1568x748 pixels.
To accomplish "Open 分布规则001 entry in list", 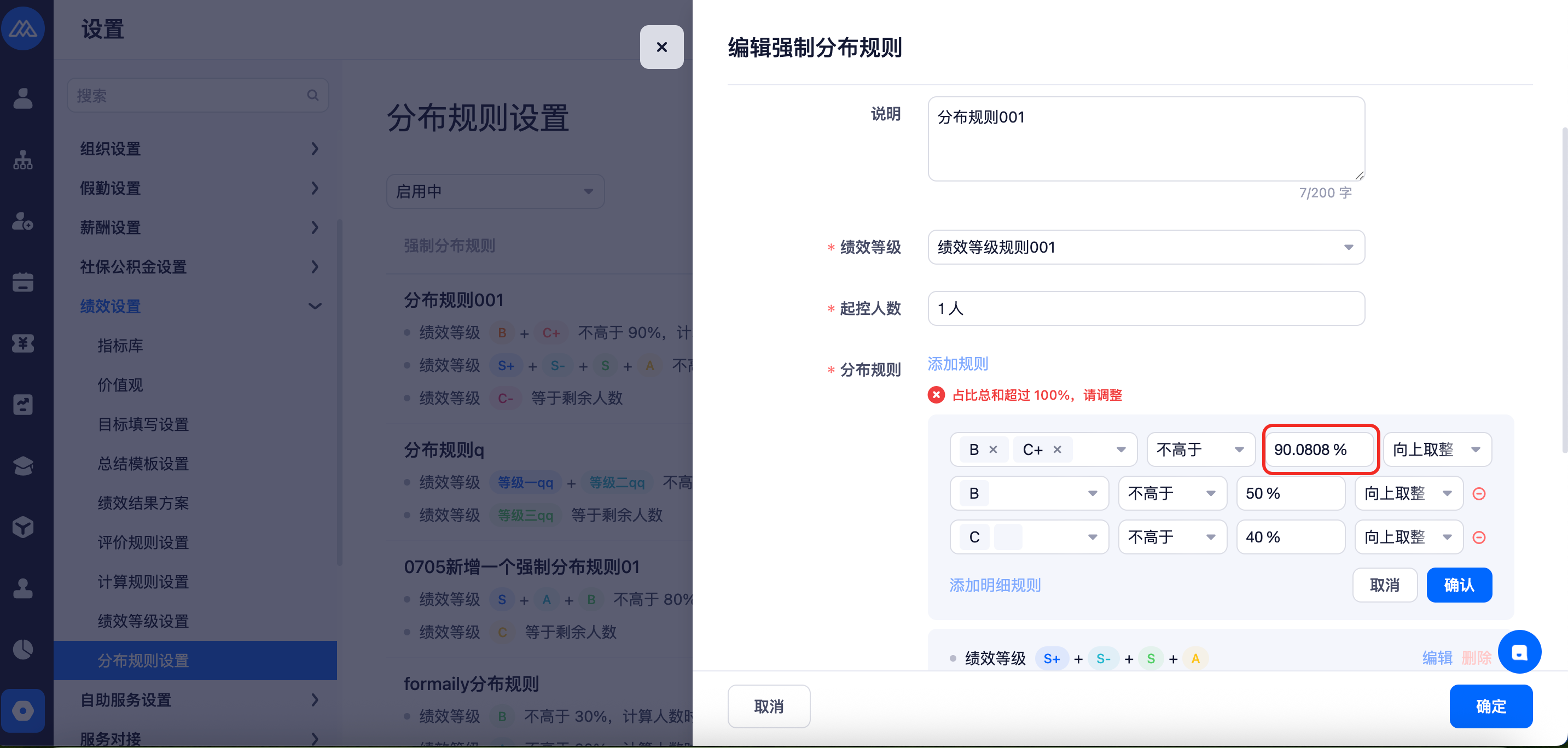I will (454, 300).
